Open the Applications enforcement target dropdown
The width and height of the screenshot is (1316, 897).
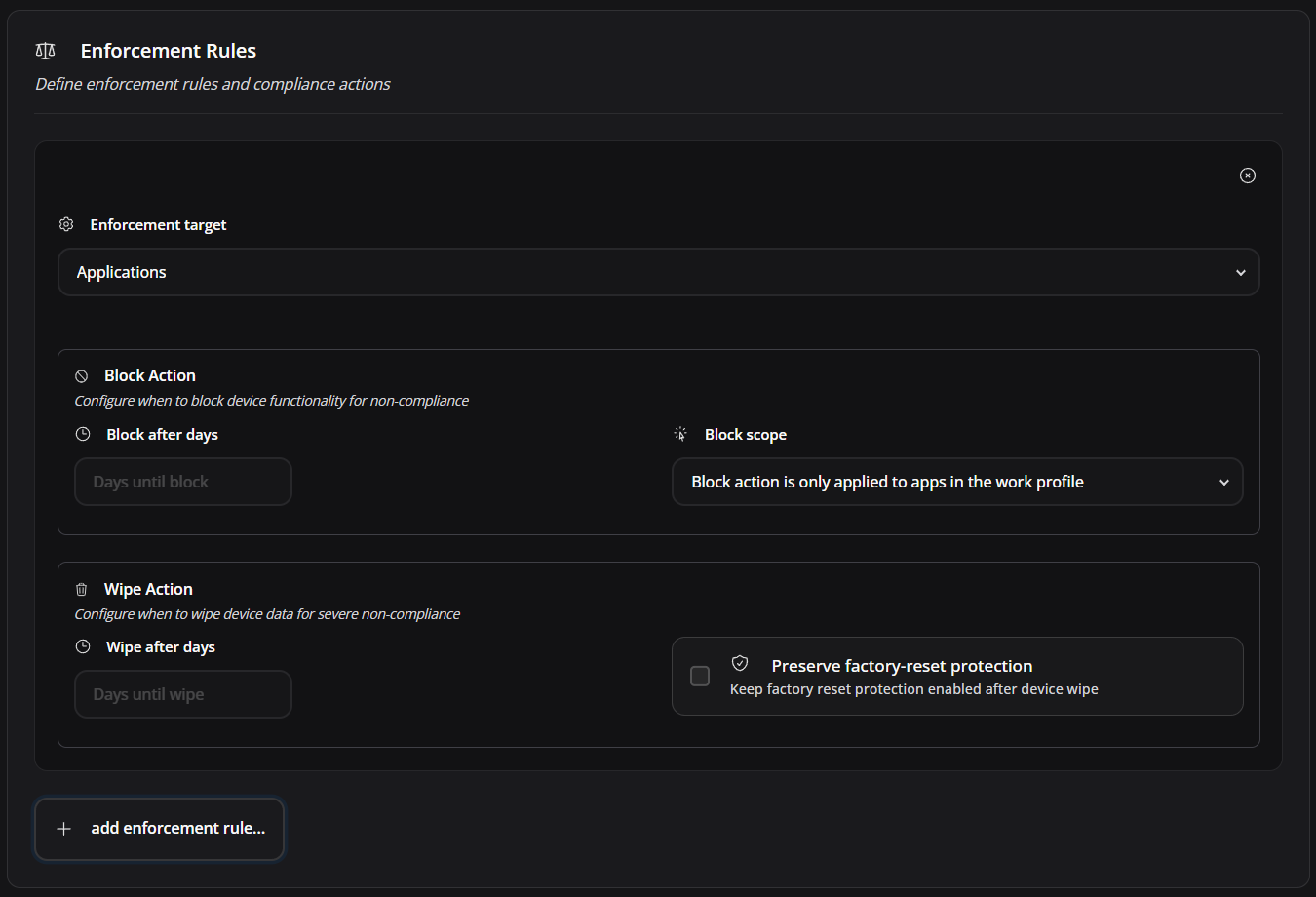659,272
